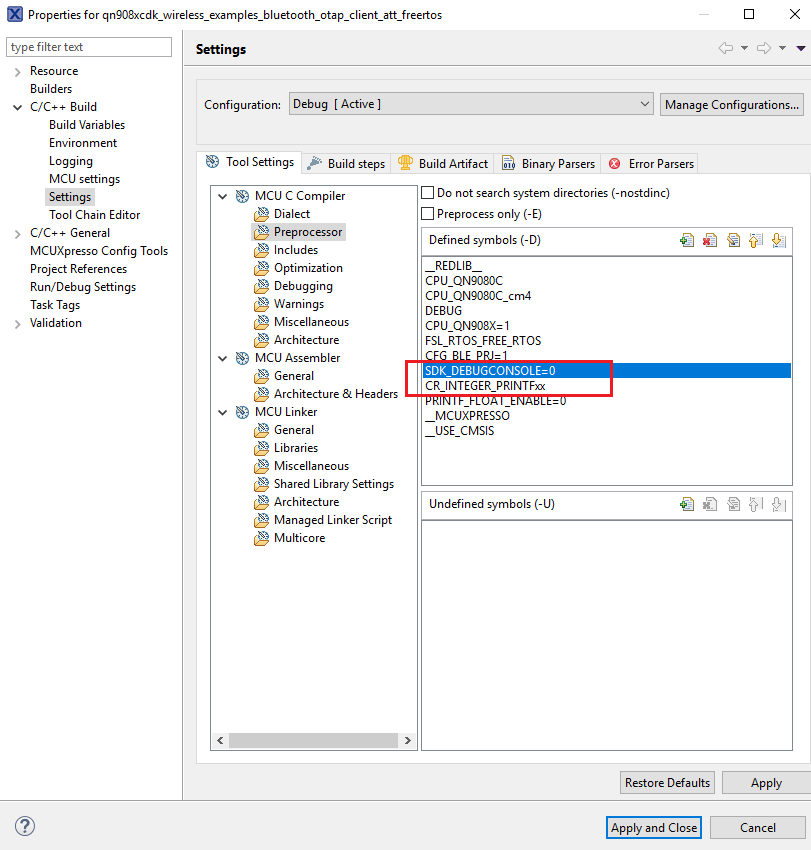811x850 pixels.
Task: Click Apply and Close button
Action: pyautogui.click(x=654, y=828)
